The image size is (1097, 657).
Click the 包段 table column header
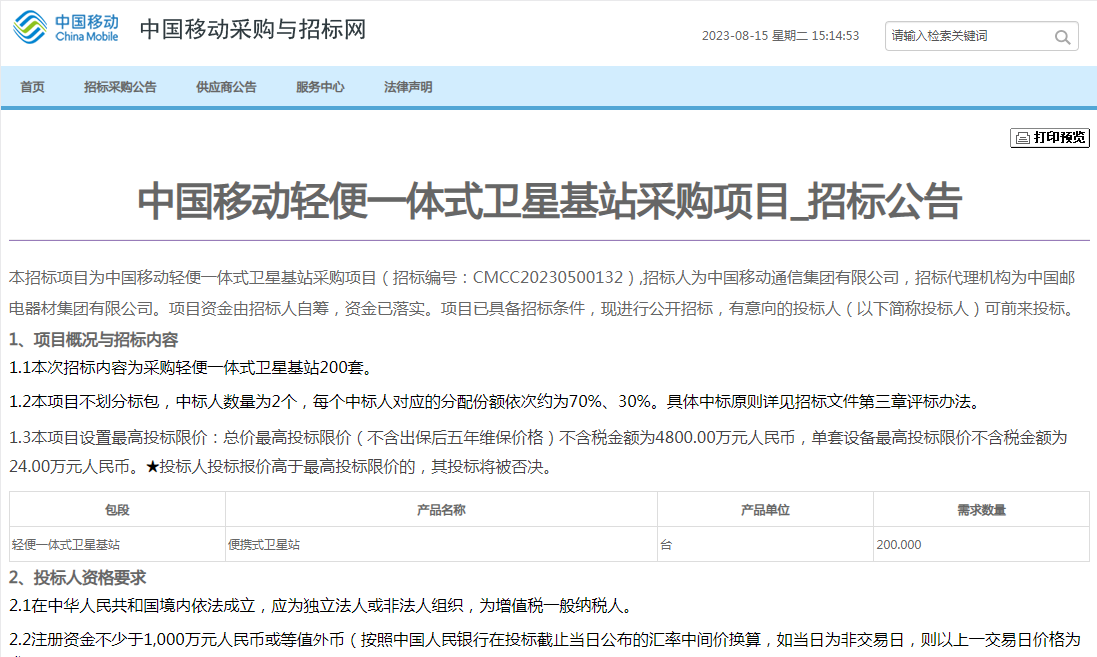click(x=118, y=510)
